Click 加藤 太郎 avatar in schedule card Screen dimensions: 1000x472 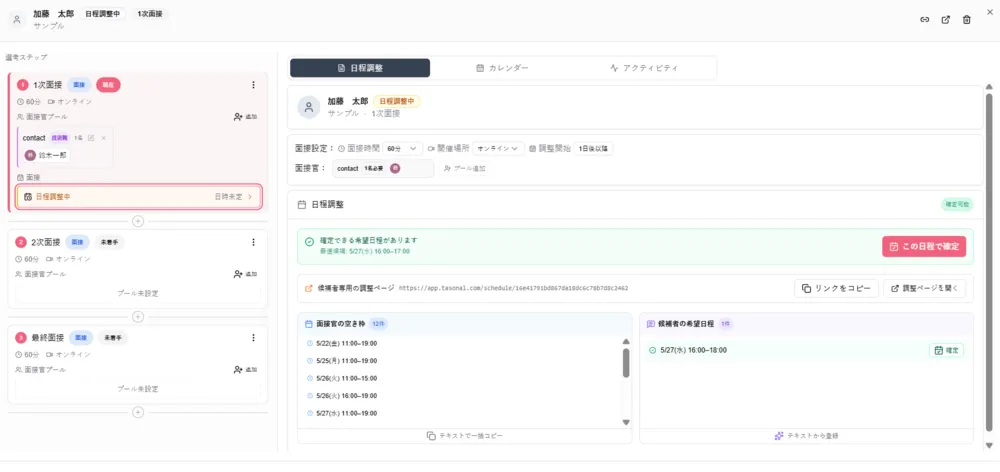[x=309, y=107]
